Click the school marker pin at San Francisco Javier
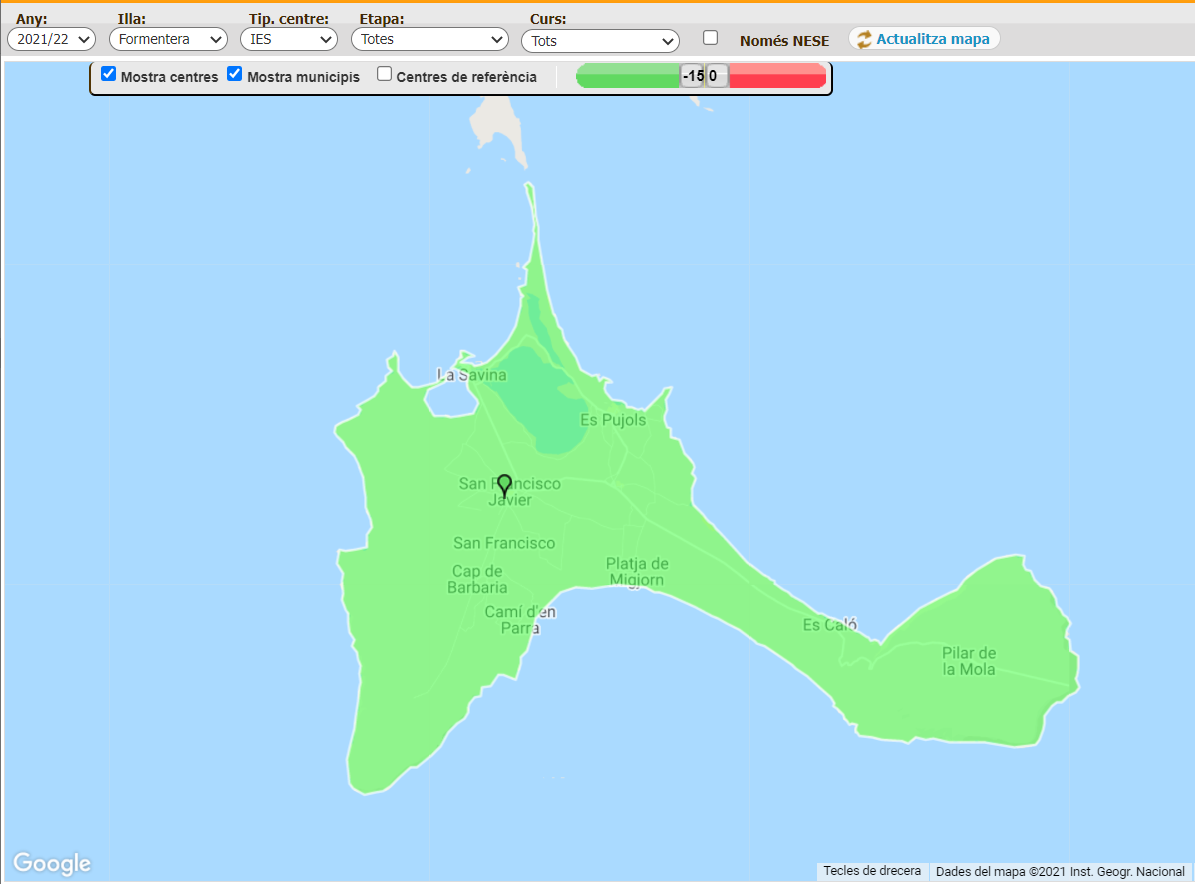 pos(504,485)
